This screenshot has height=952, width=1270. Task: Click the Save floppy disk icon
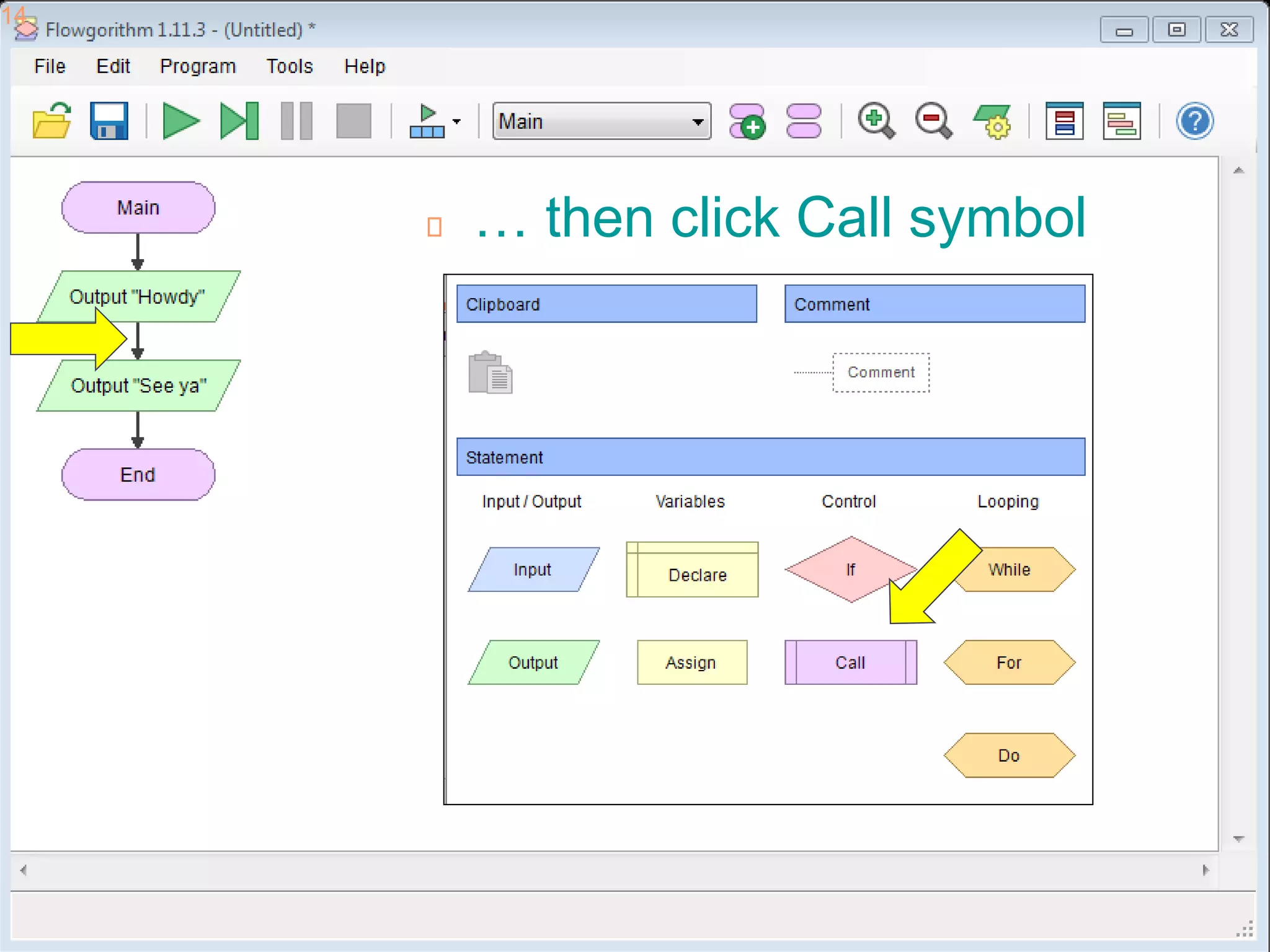(x=109, y=121)
